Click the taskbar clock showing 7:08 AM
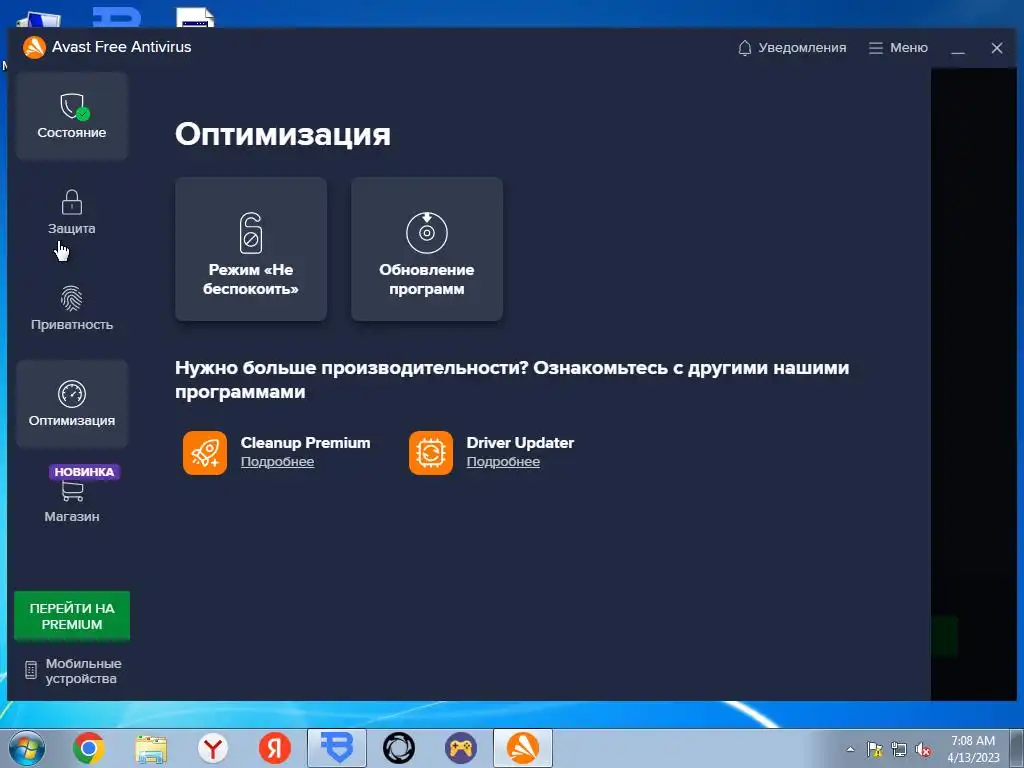The height and width of the screenshot is (768, 1024). 973,749
